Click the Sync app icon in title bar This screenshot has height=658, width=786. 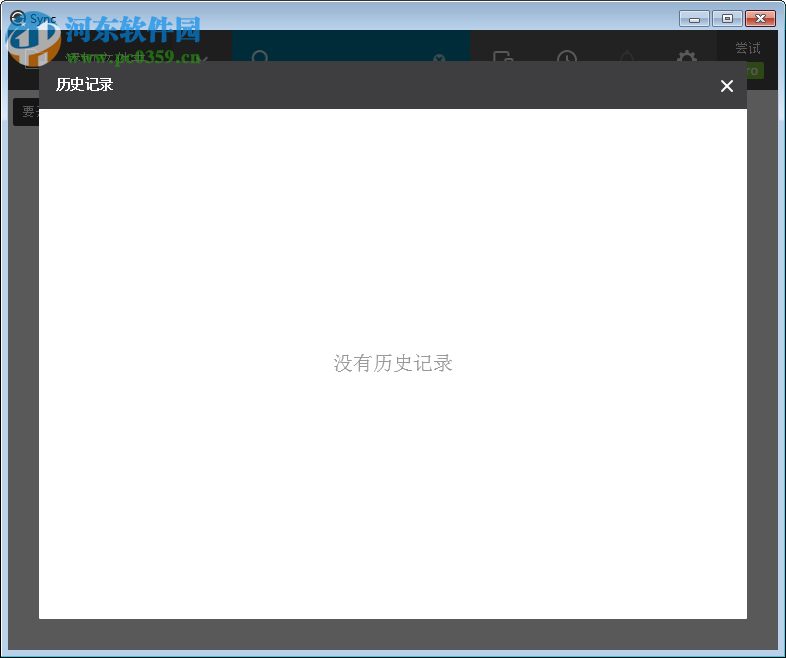pos(18,19)
